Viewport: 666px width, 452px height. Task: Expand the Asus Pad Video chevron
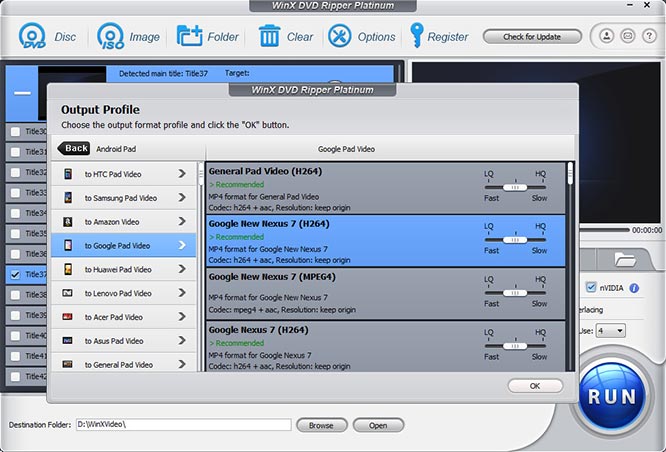182,340
